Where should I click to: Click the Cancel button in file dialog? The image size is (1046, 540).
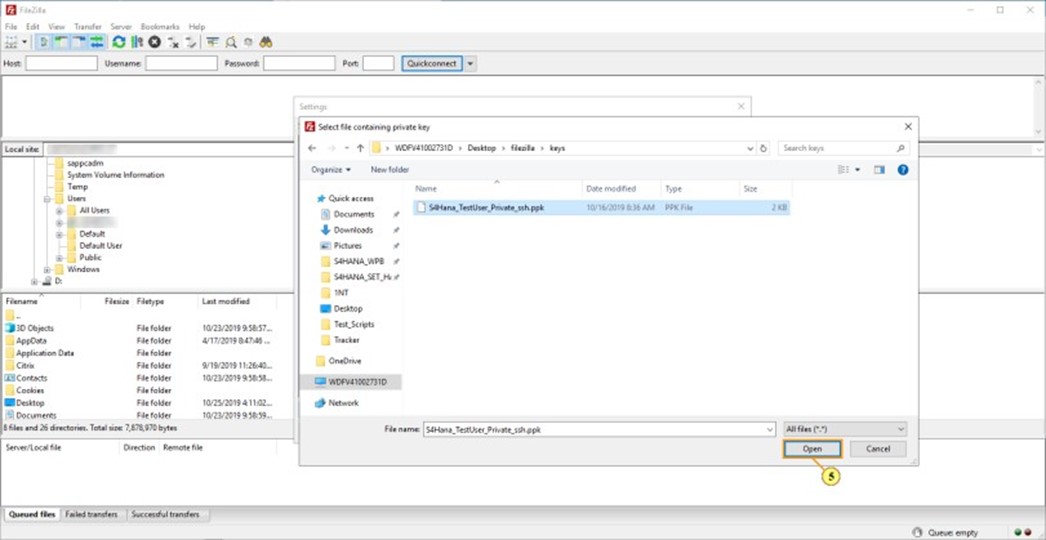tap(877, 449)
